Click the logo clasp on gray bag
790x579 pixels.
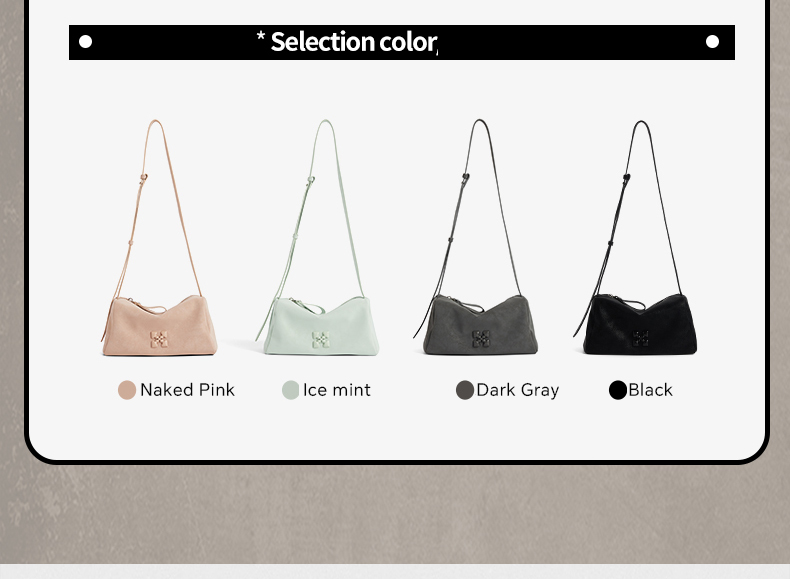tap(481, 339)
